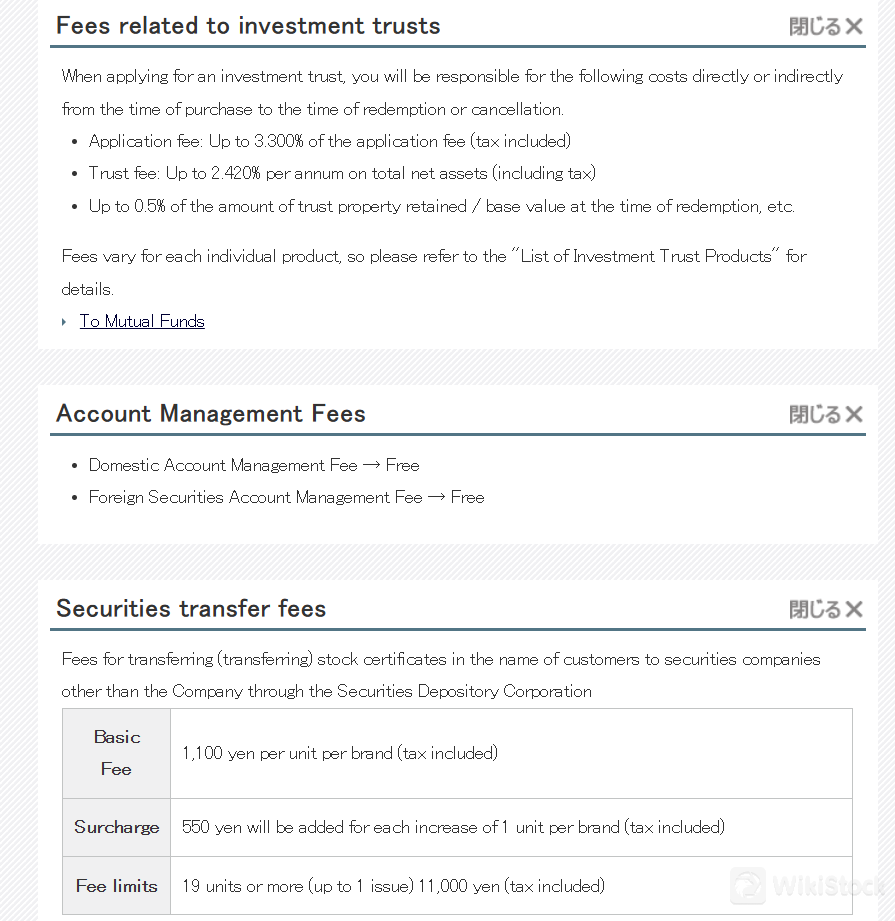
Task: Click the bullet beside Application fee item
Action: point(75,141)
